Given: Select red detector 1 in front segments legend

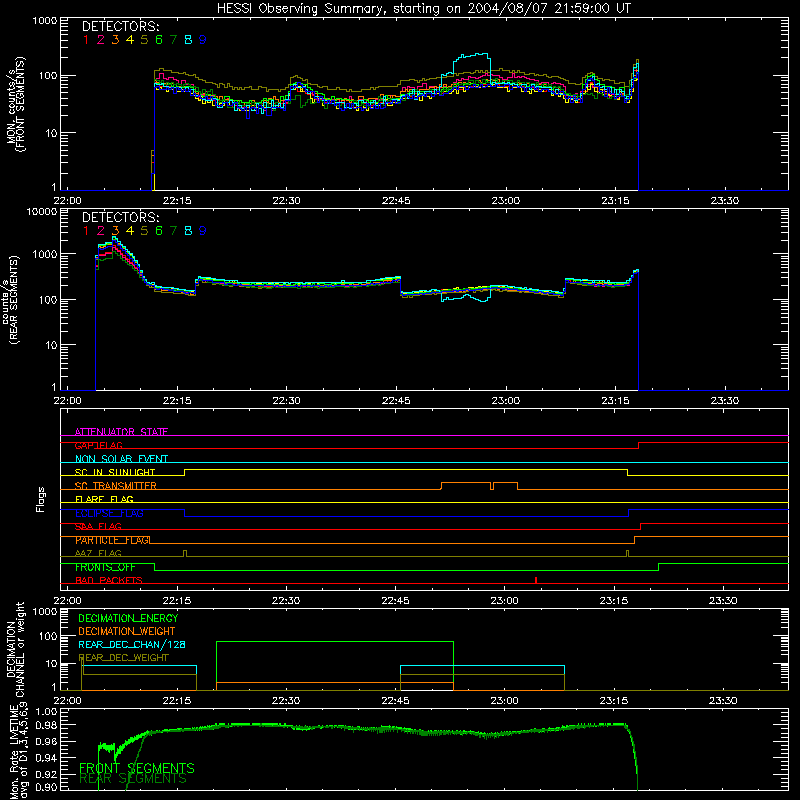Looking at the screenshot, I should point(86,40).
